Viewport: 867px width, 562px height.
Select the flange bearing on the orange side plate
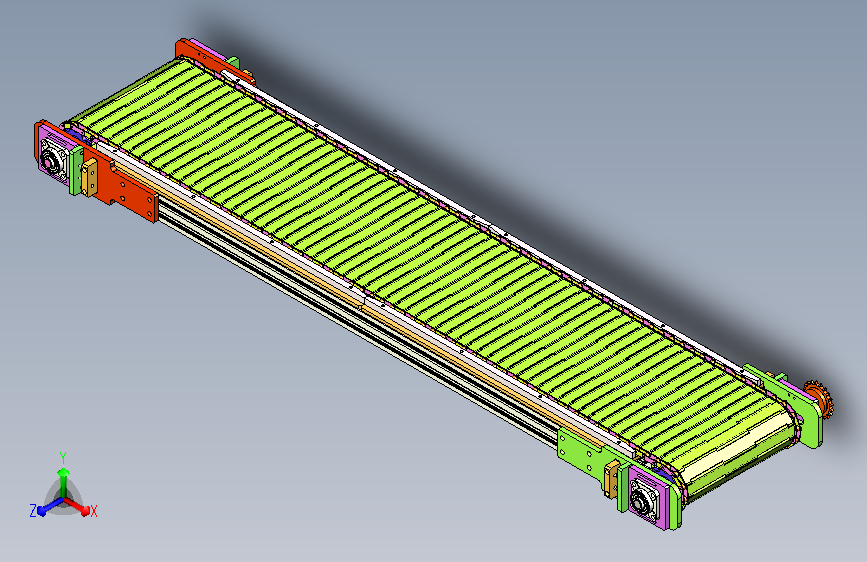click(x=52, y=160)
